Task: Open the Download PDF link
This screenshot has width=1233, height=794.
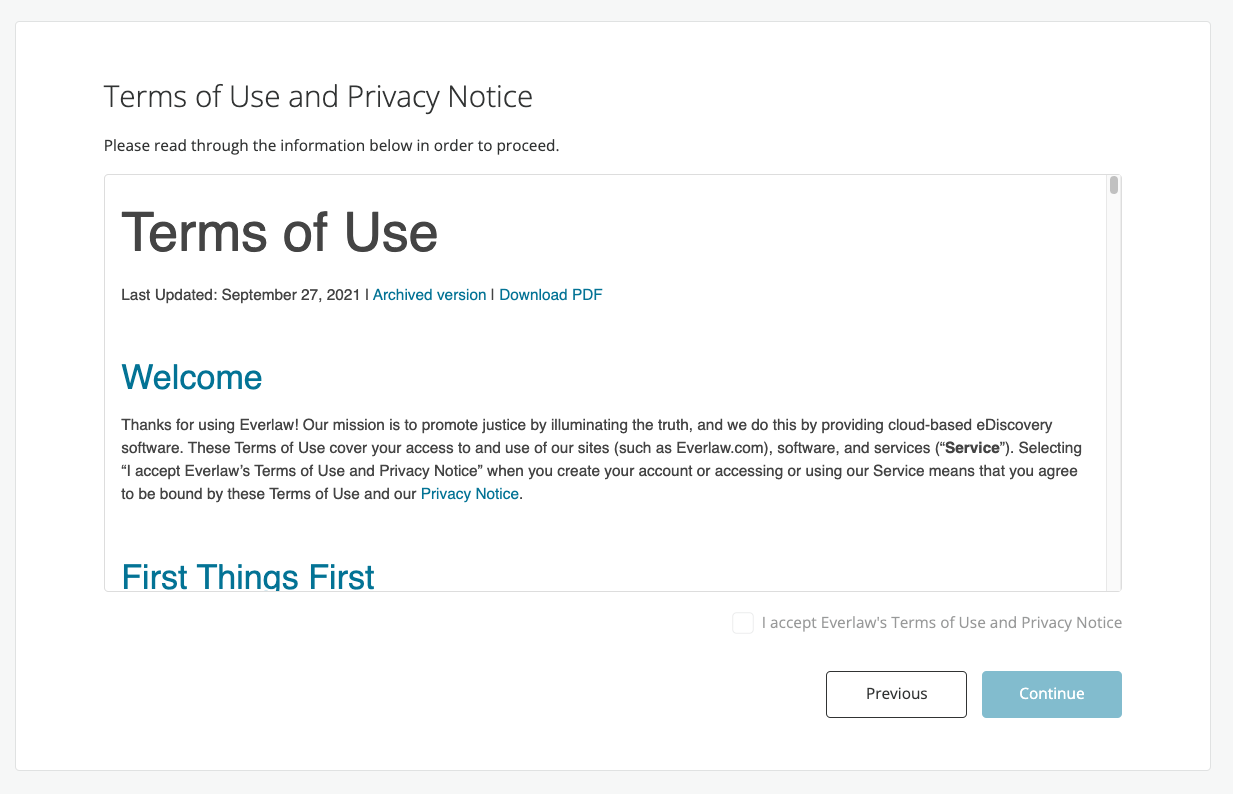Action: (x=551, y=295)
